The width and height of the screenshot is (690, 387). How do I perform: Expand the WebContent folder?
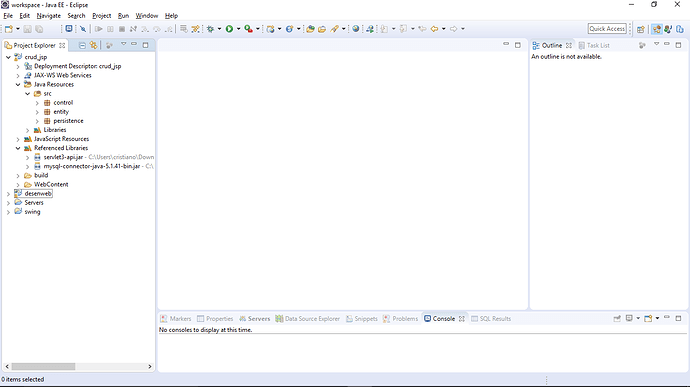tap(18, 185)
